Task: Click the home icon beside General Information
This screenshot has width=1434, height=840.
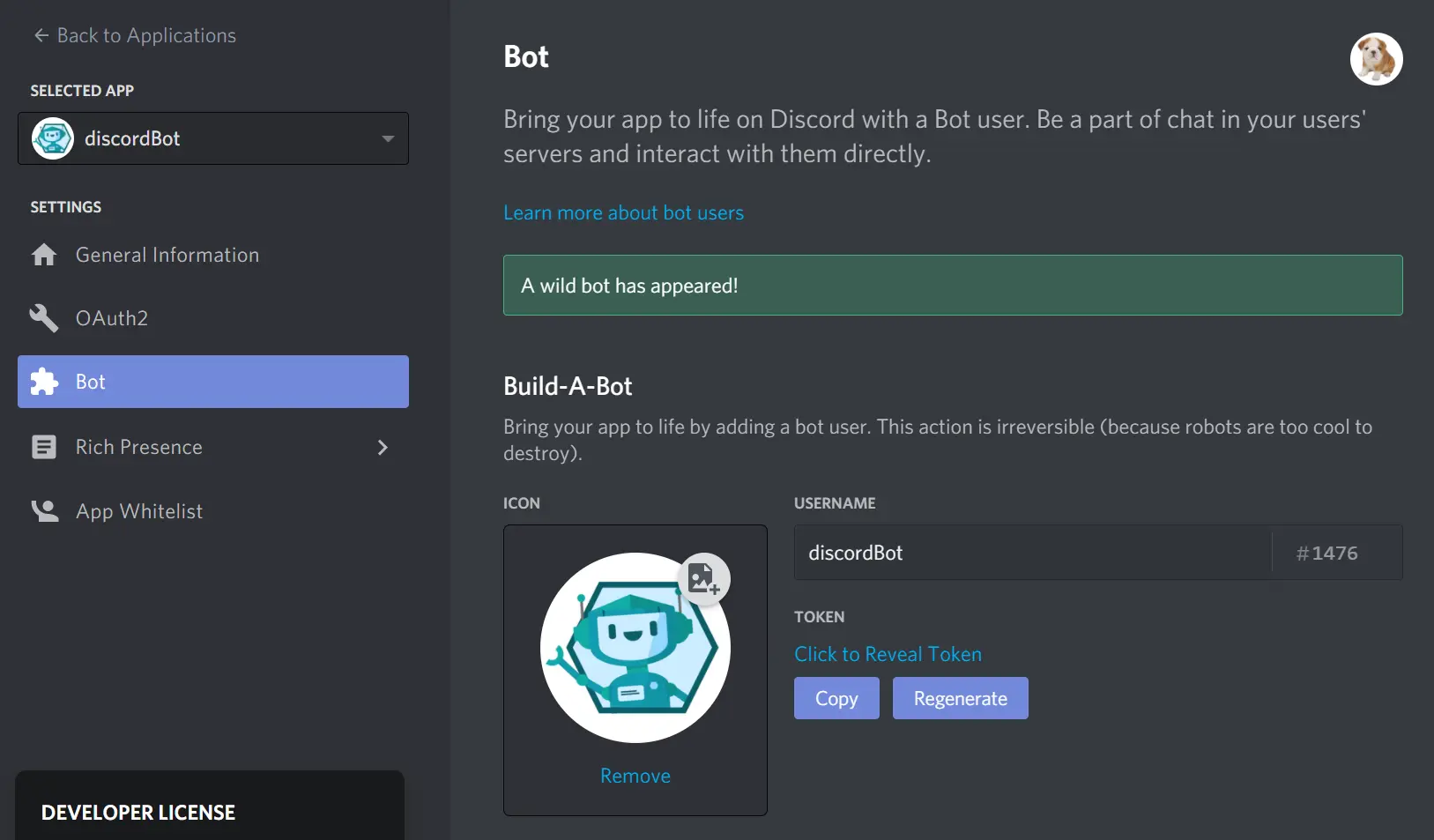Action: click(44, 255)
